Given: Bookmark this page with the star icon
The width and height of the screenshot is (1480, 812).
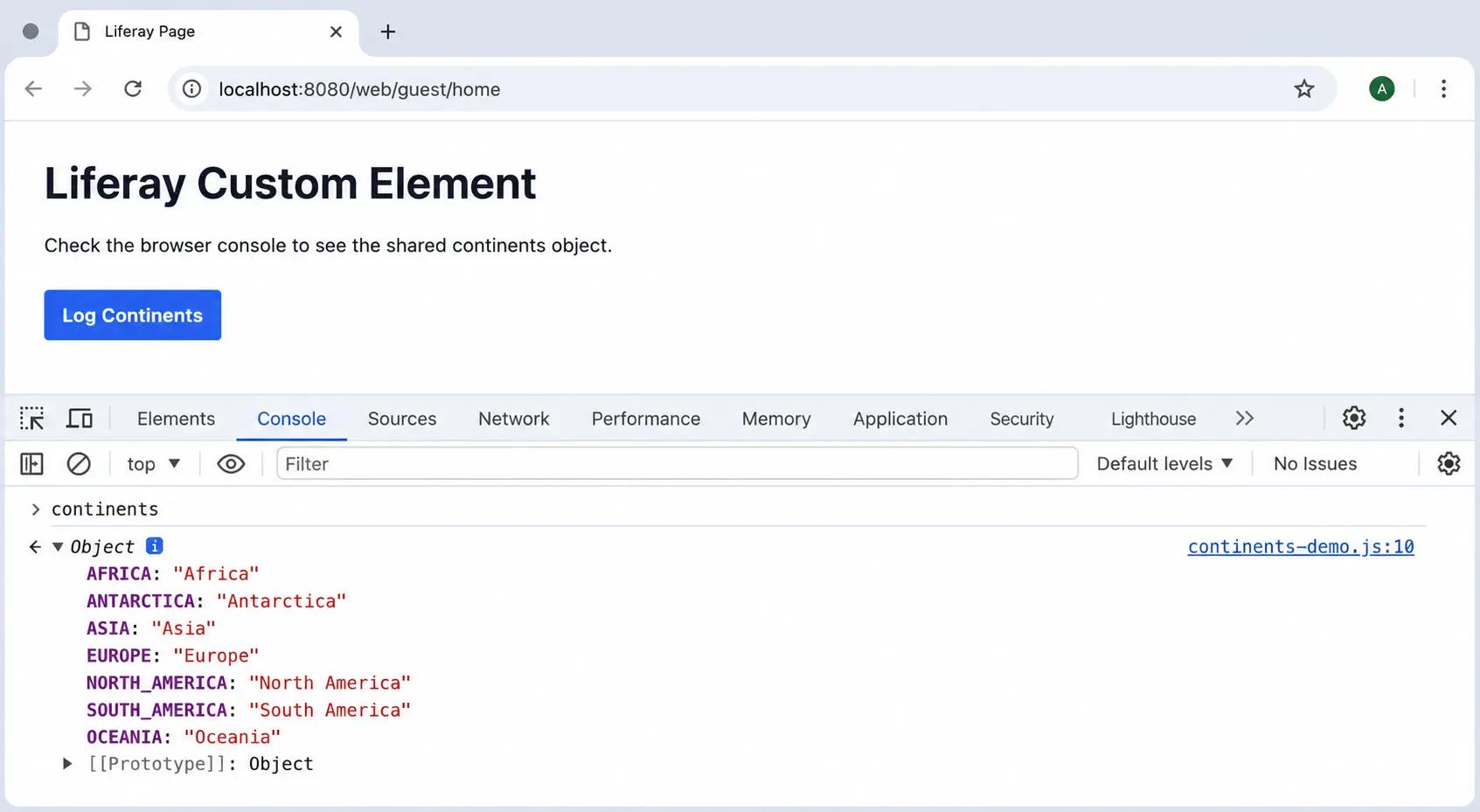Looking at the screenshot, I should pos(1304,88).
